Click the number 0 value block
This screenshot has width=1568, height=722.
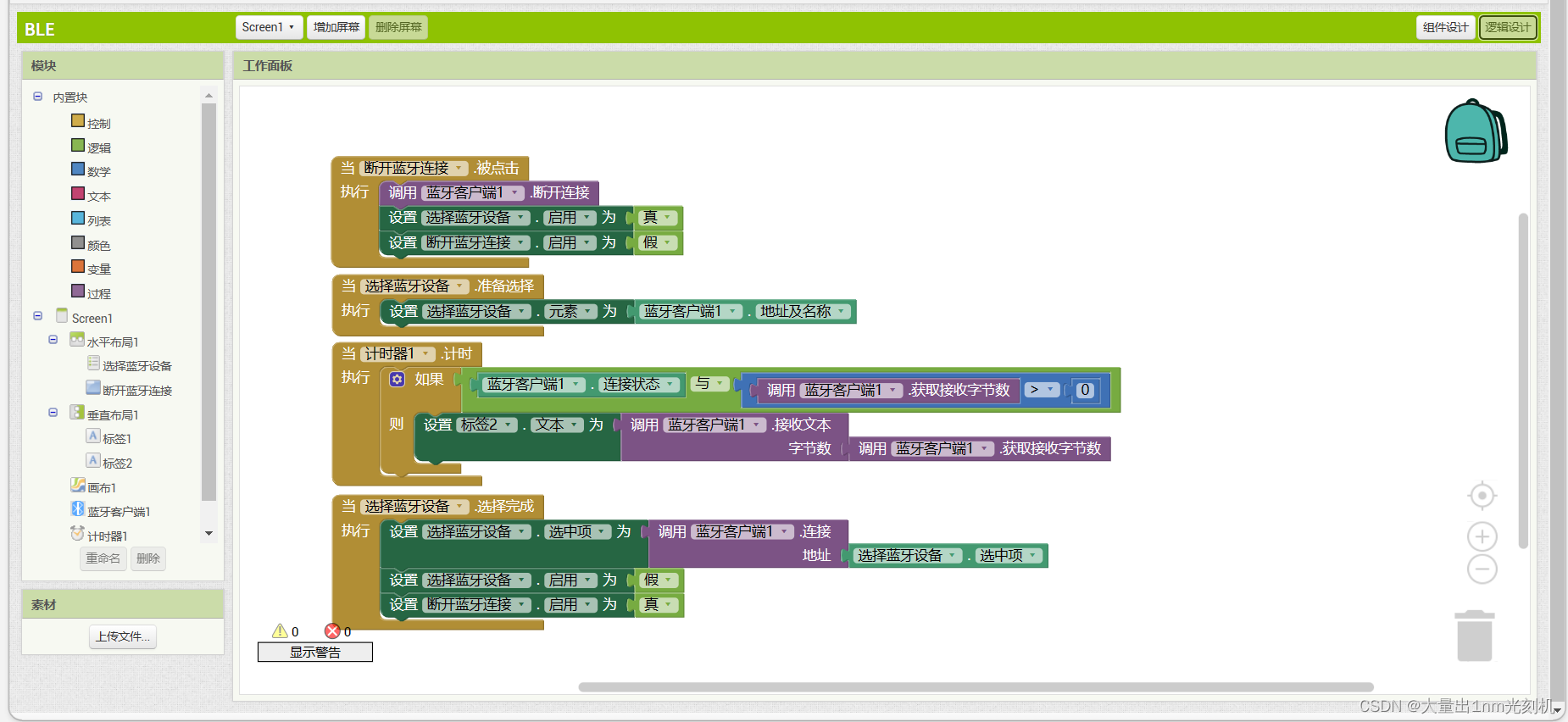coord(1085,390)
